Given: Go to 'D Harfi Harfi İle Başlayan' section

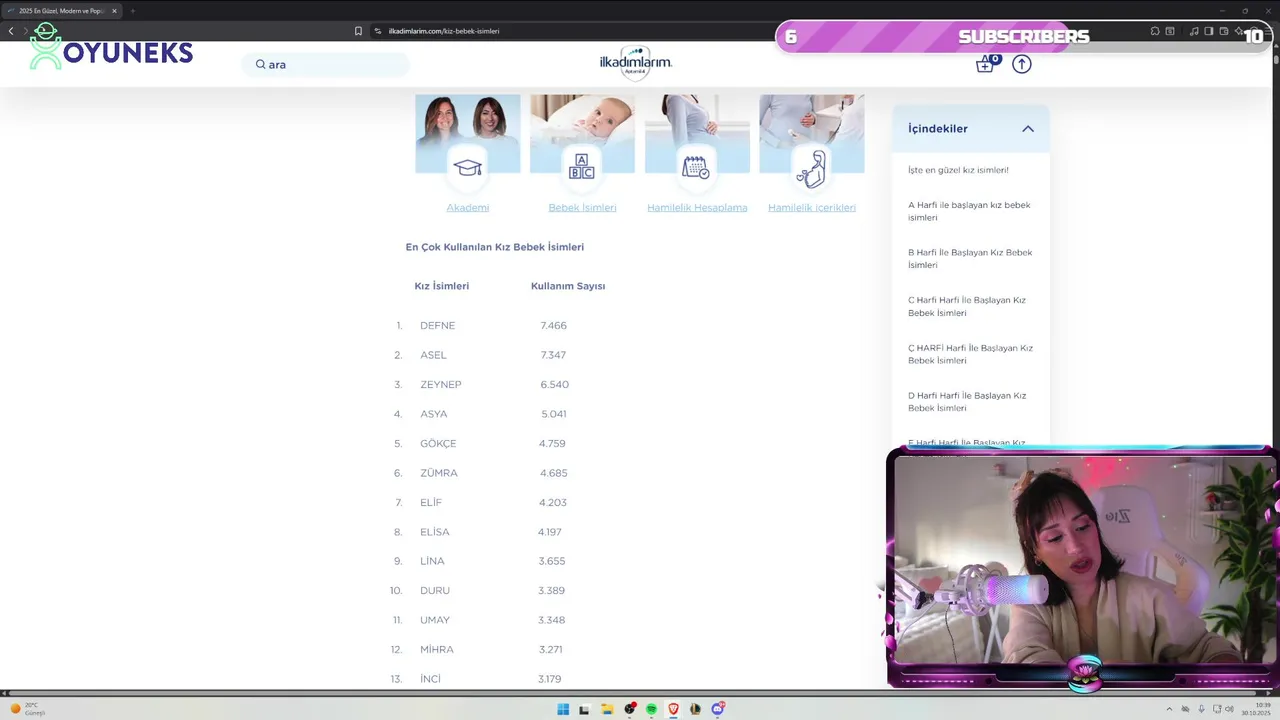Looking at the screenshot, I should [967, 401].
